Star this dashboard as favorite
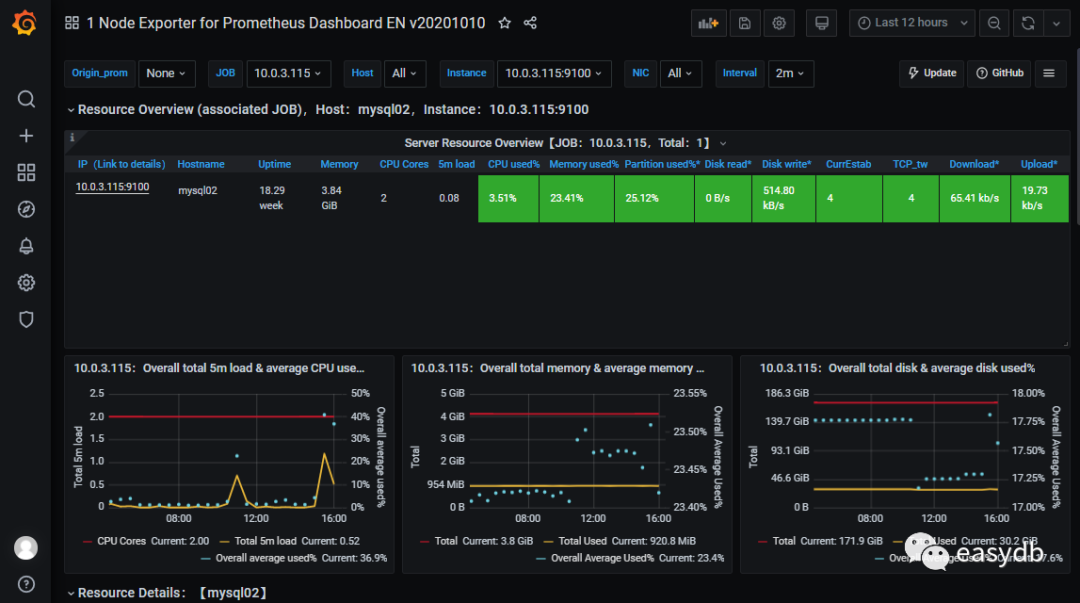 click(x=505, y=23)
